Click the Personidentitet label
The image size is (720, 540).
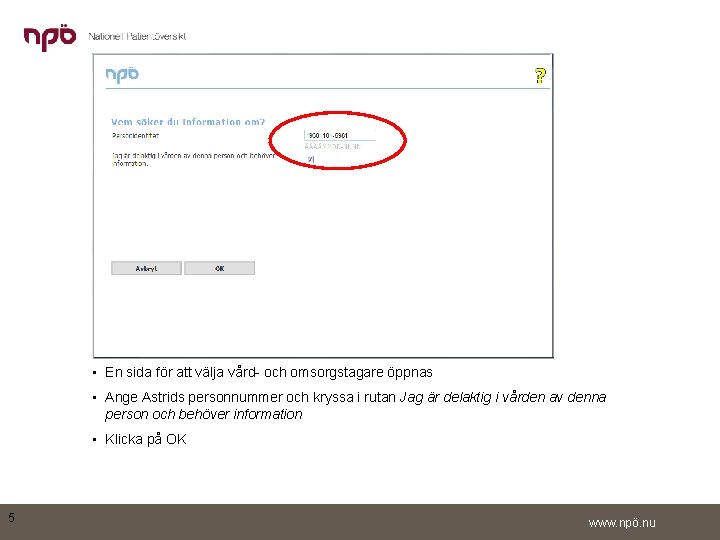tap(135, 135)
